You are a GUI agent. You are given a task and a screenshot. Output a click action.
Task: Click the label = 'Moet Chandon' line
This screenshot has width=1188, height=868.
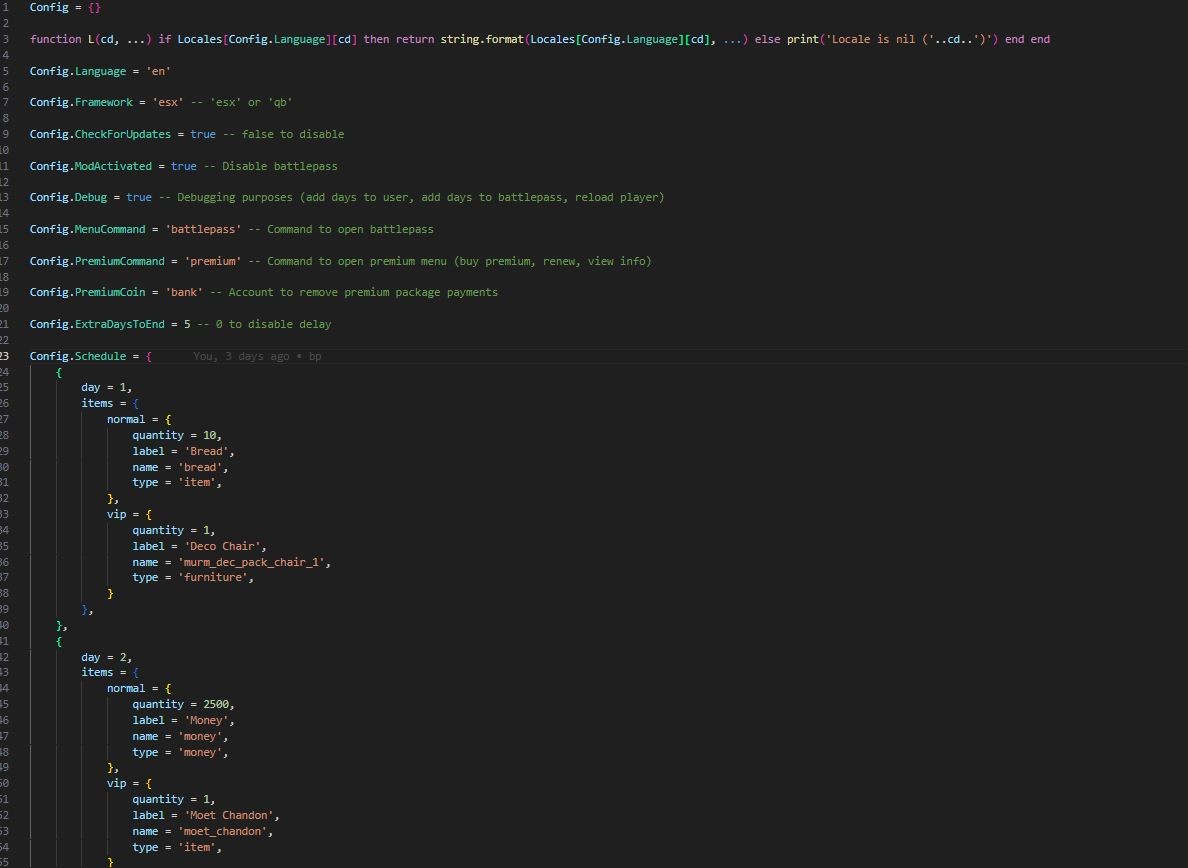tap(206, 816)
